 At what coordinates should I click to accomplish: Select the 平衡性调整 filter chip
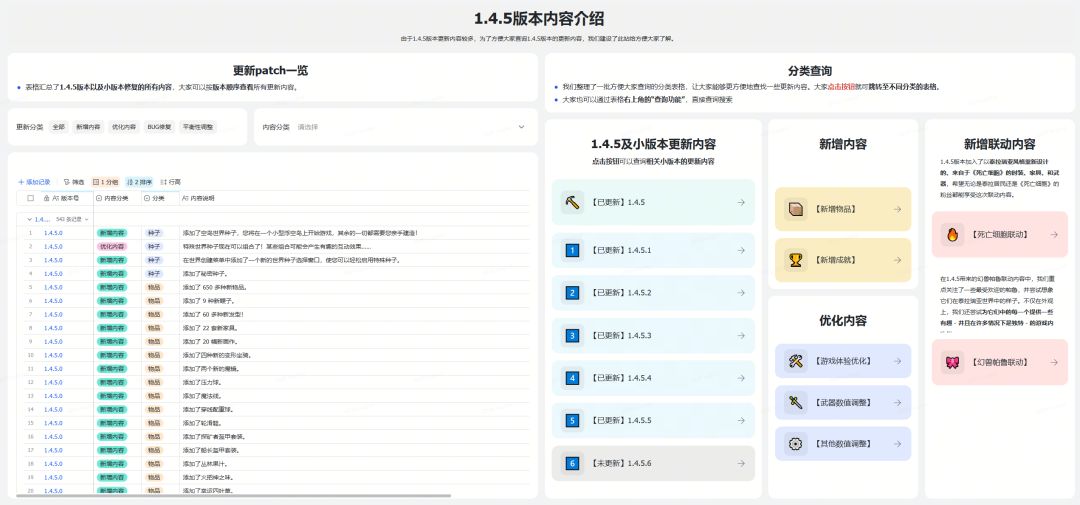[x=198, y=127]
